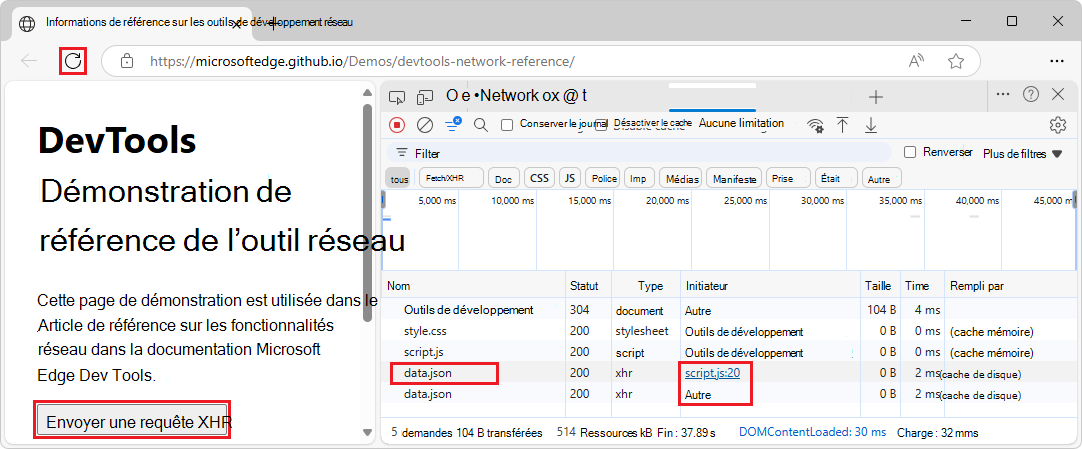Open network search magnifier
Screen dimensions: 1082x449
481,125
